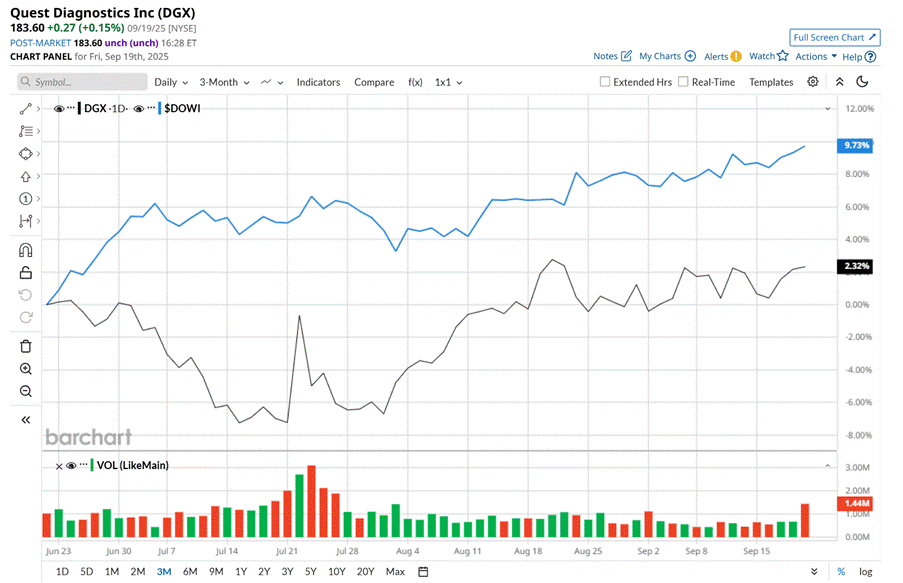The image size is (903, 583).
Task: Open the custom date range calendar icon
Action: (423, 571)
